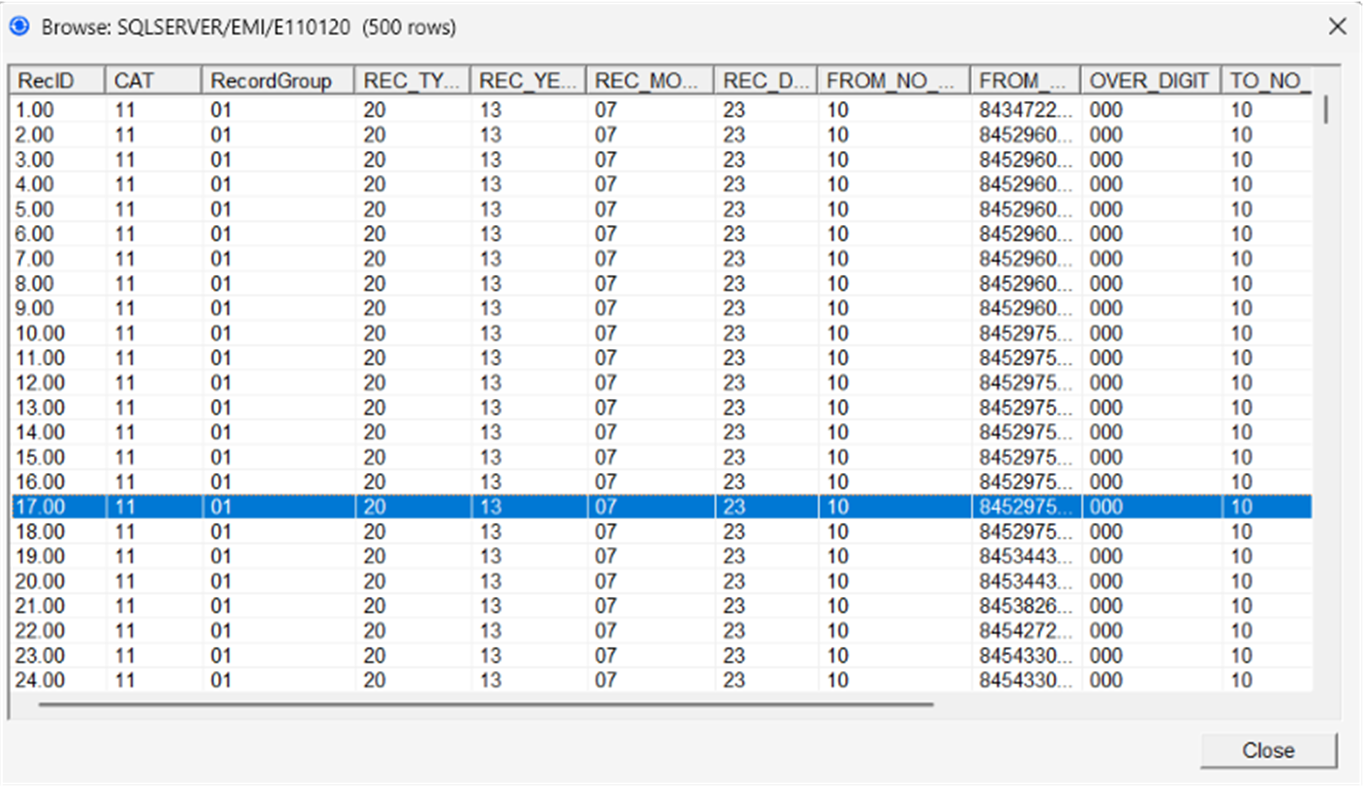Select row with RecID 2.00
The height and width of the screenshot is (787, 1364).
[660, 135]
